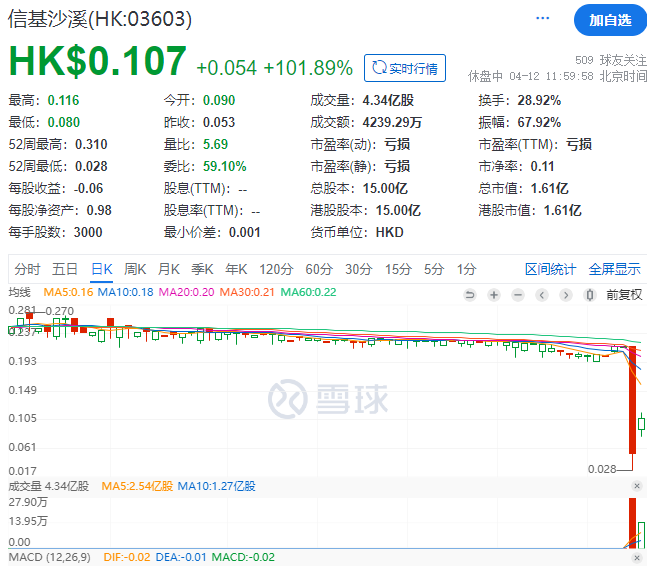
Task: Switch to the 60分 chart tab
Action: [319, 269]
